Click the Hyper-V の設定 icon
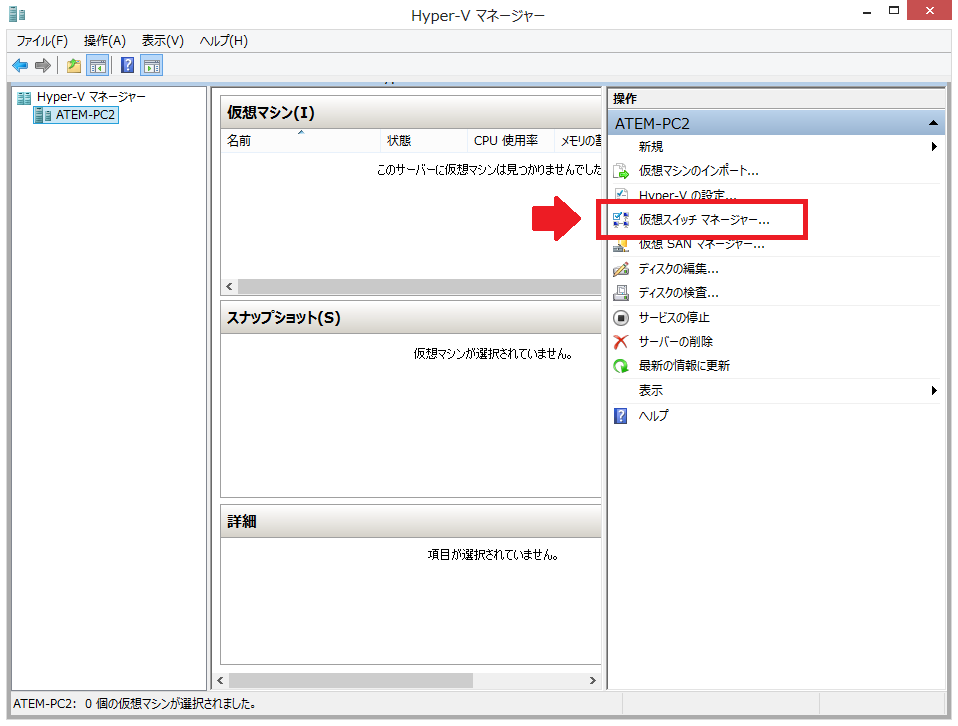Viewport: 958px width, 726px height. coord(621,194)
